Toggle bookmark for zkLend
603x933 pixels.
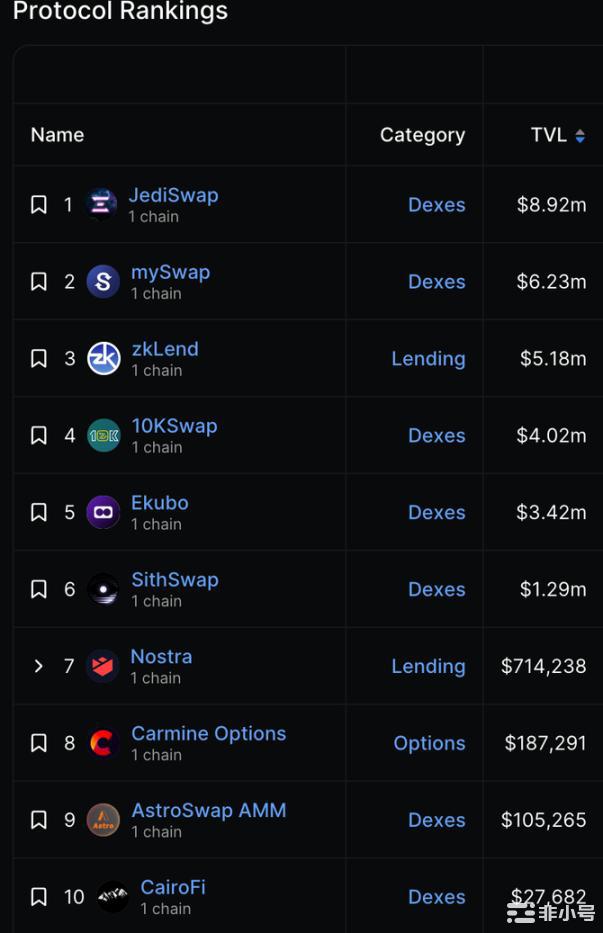39,358
